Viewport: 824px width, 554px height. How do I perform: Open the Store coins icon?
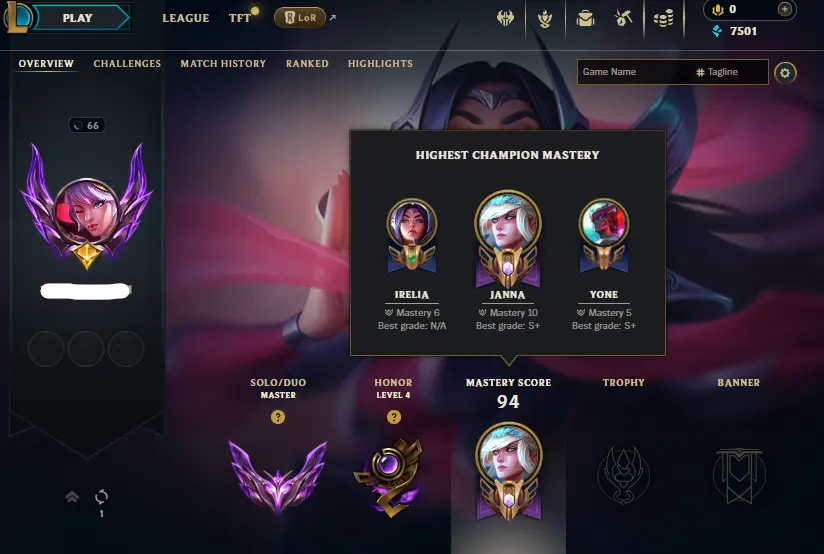coord(663,19)
